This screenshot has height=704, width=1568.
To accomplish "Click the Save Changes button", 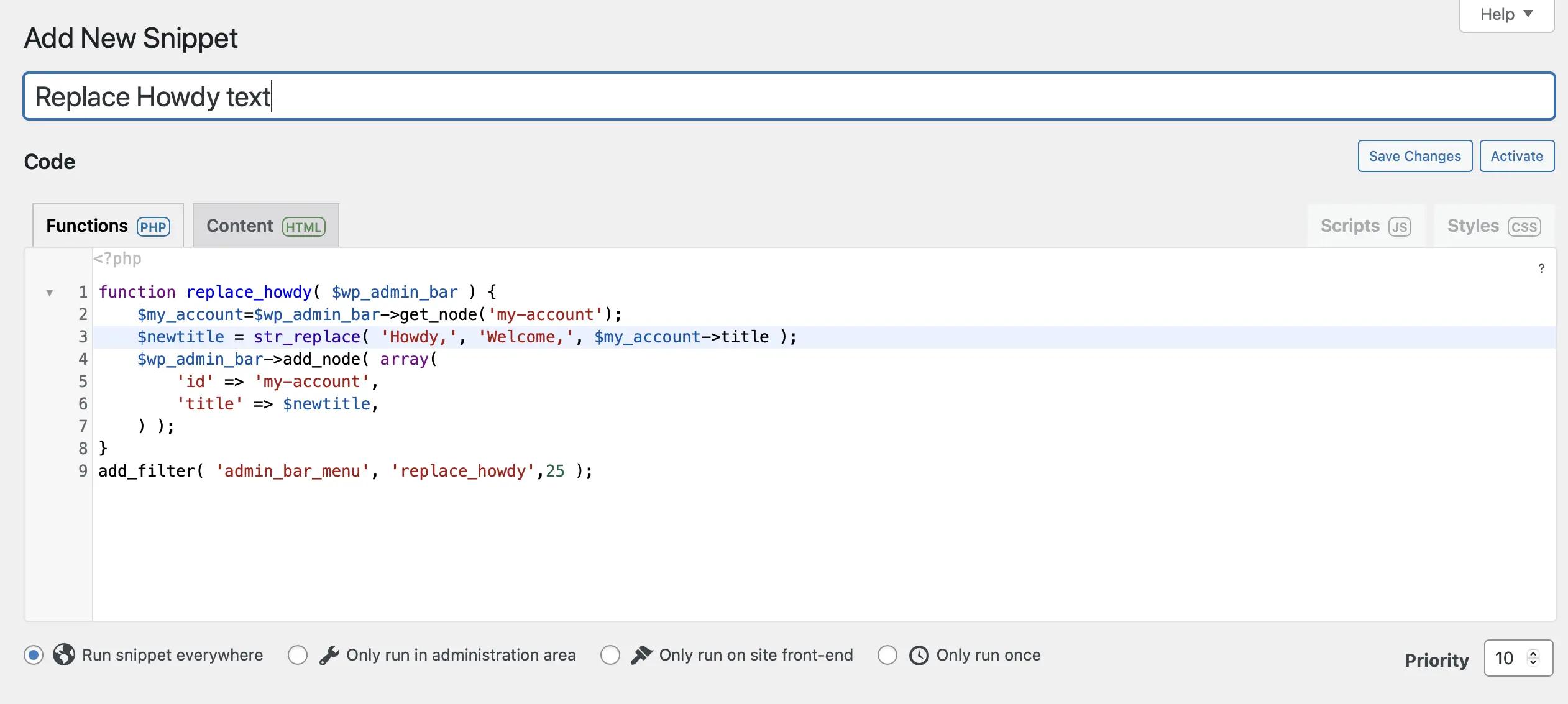I will tap(1413, 156).
